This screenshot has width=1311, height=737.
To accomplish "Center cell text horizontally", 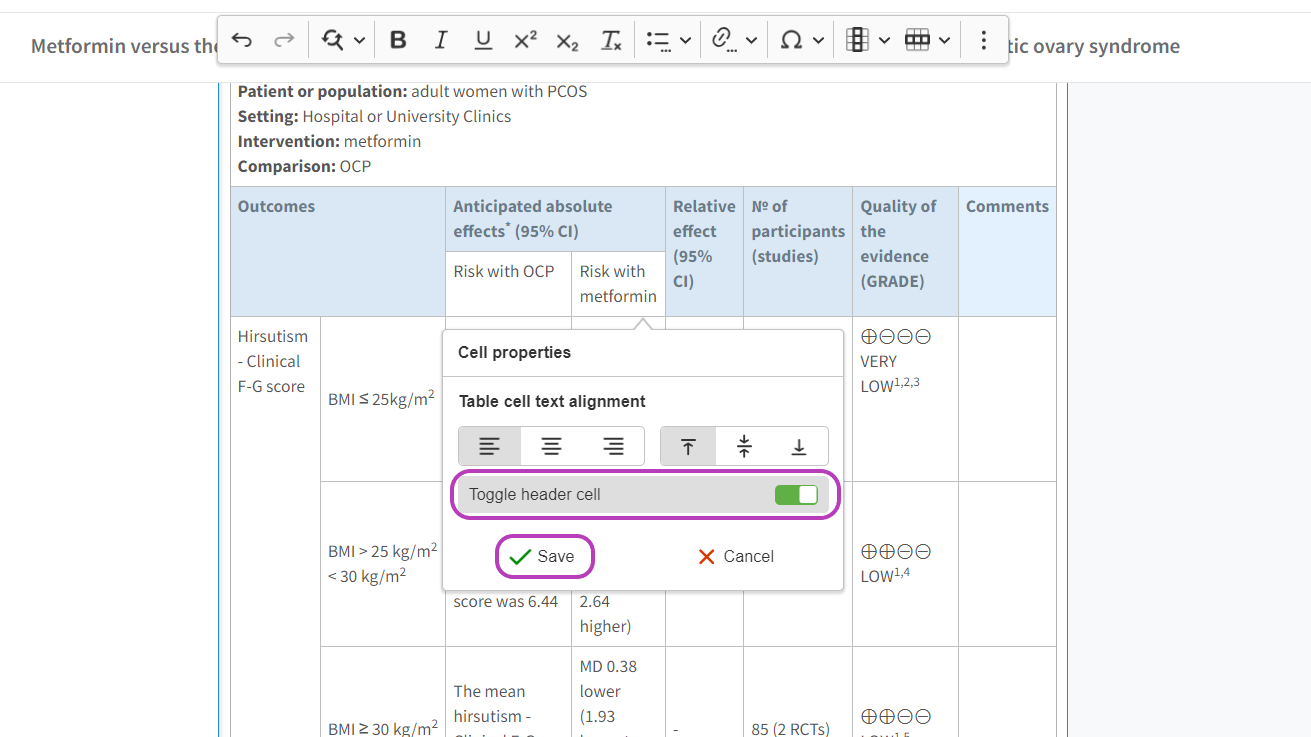I will [x=551, y=446].
